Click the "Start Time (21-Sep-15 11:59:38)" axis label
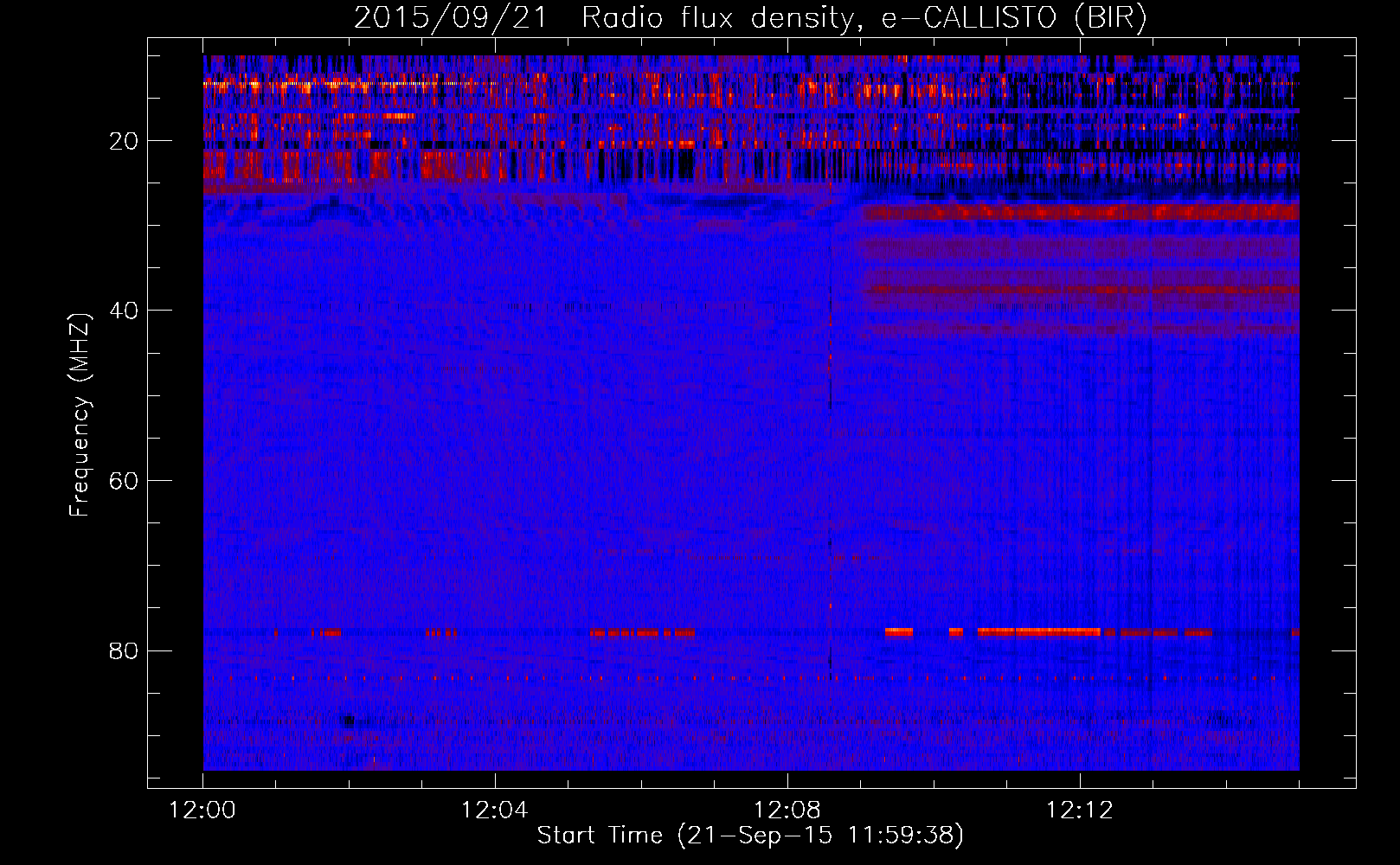This screenshot has height=865, width=1400. (x=750, y=836)
